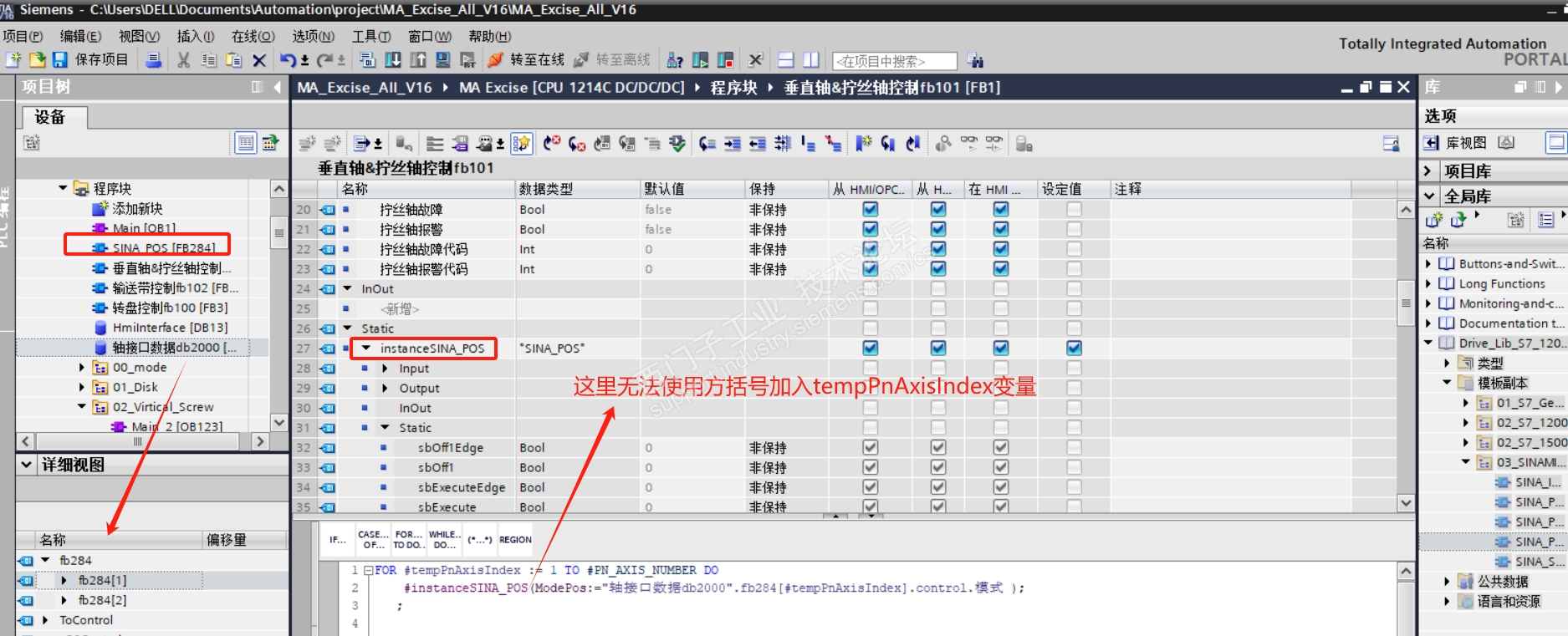Enable 设定值 checkbox for 拧丝轴故障 row

pyautogui.click(x=1075, y=209)
